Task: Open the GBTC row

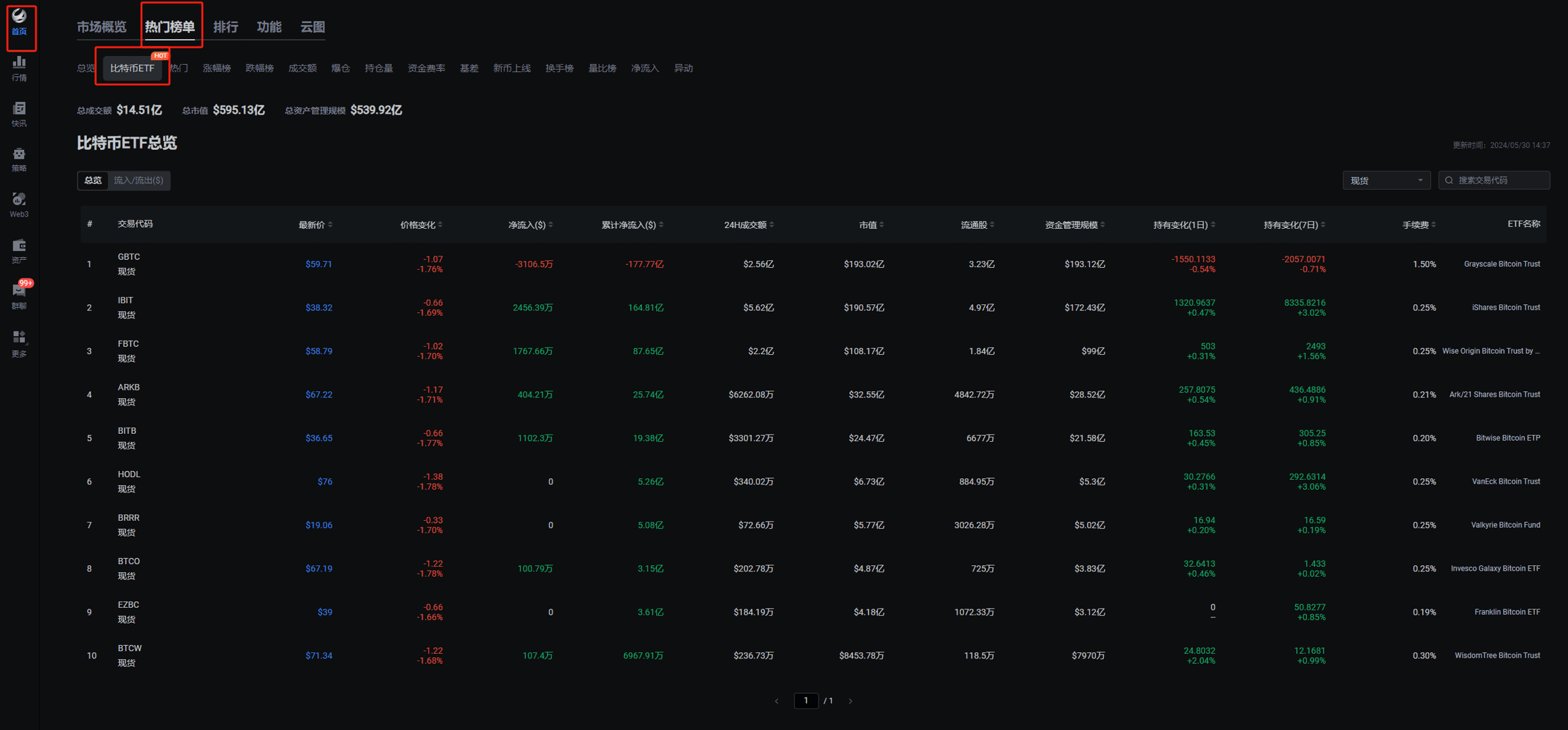Action: point(813,264)
